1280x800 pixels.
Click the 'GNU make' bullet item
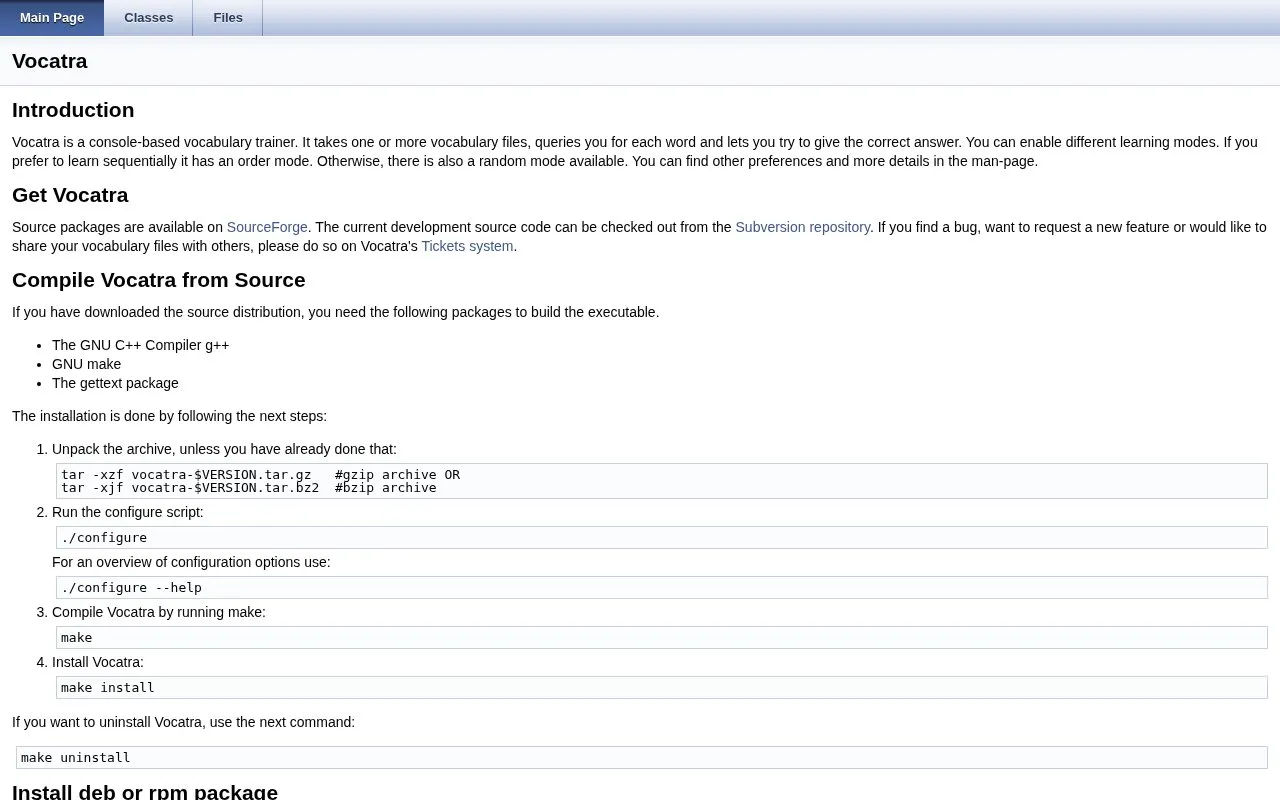pyautogui.click(x=86, y=364)
